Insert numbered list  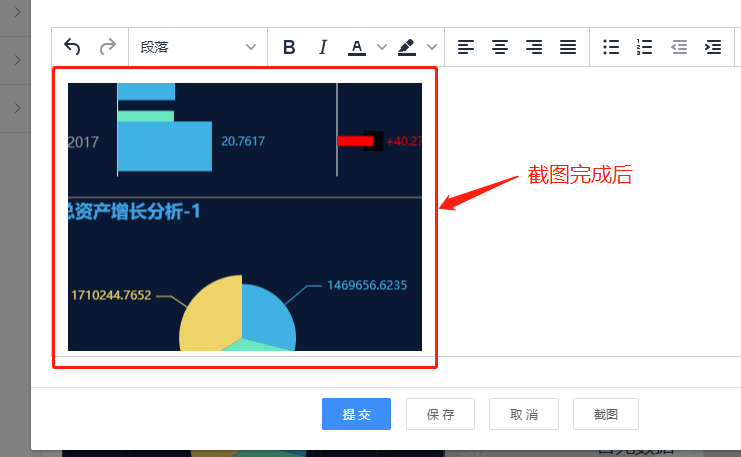click(x=645, y=47)
